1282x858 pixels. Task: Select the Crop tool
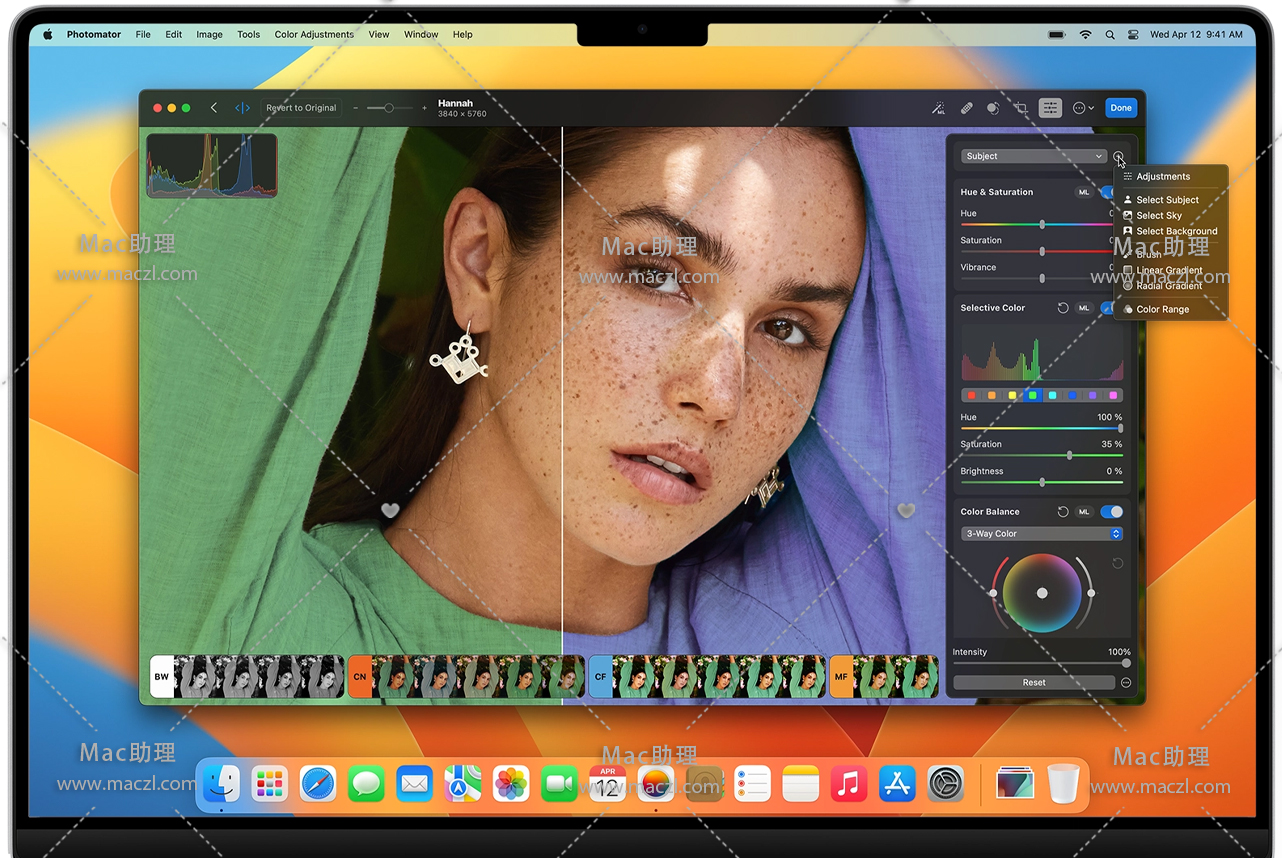(x=1021, y=108)
